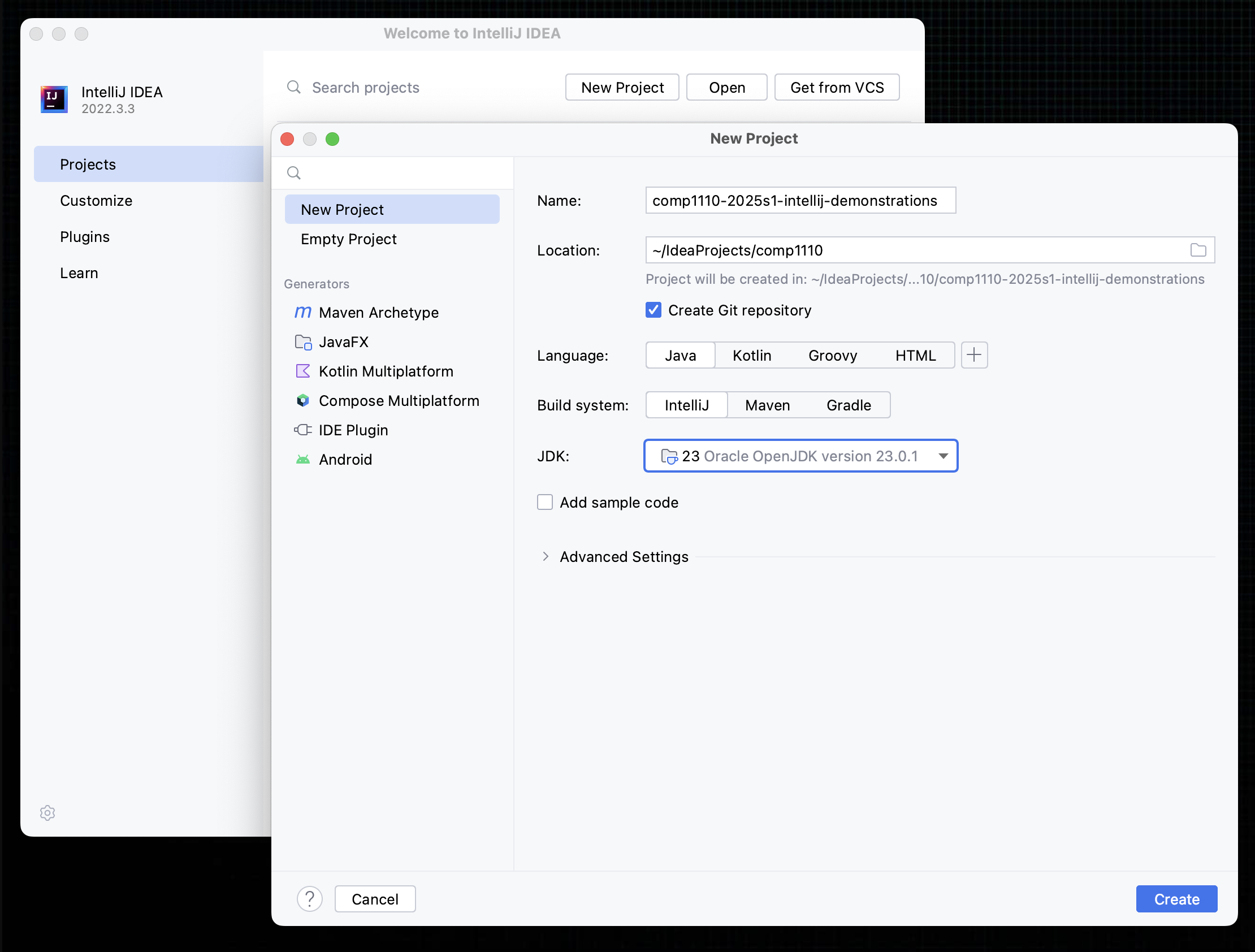Select the Android robot icon
Screen dimensions: 1255x952
click(x=303, y=460)
